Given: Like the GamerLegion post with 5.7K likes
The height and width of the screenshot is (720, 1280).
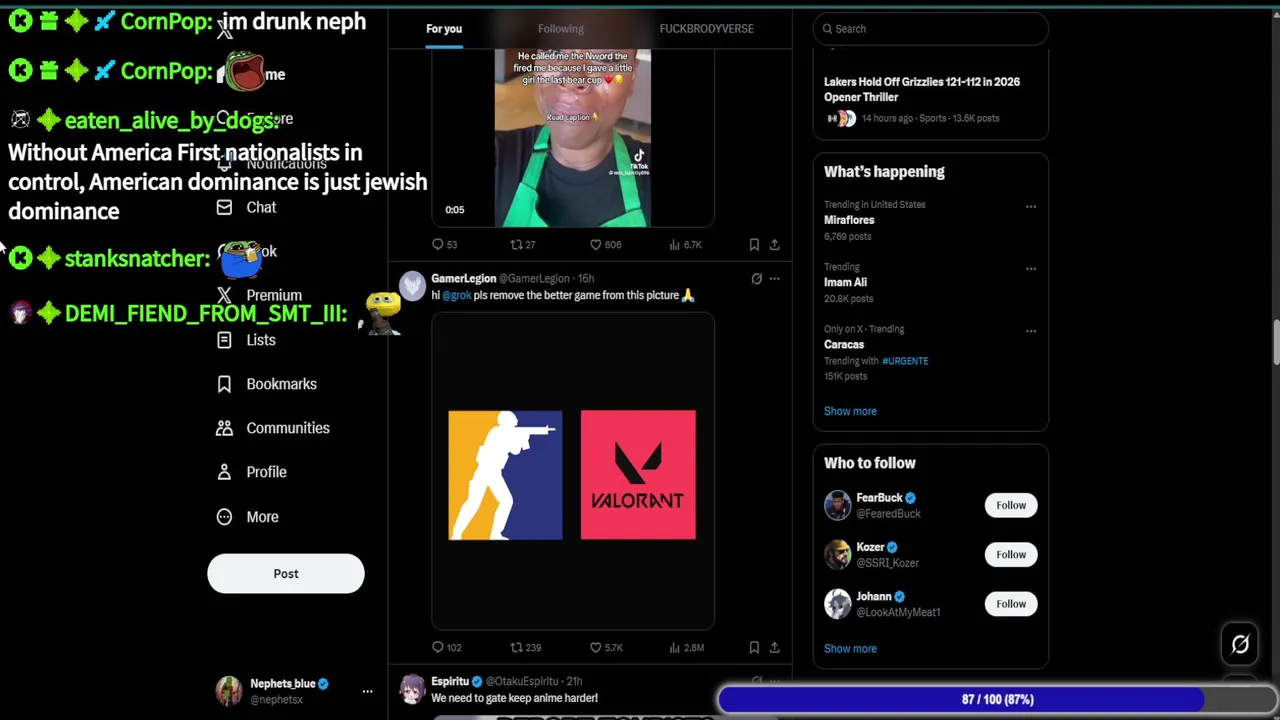Looking at the screenshot, I should tap(606, 648).
